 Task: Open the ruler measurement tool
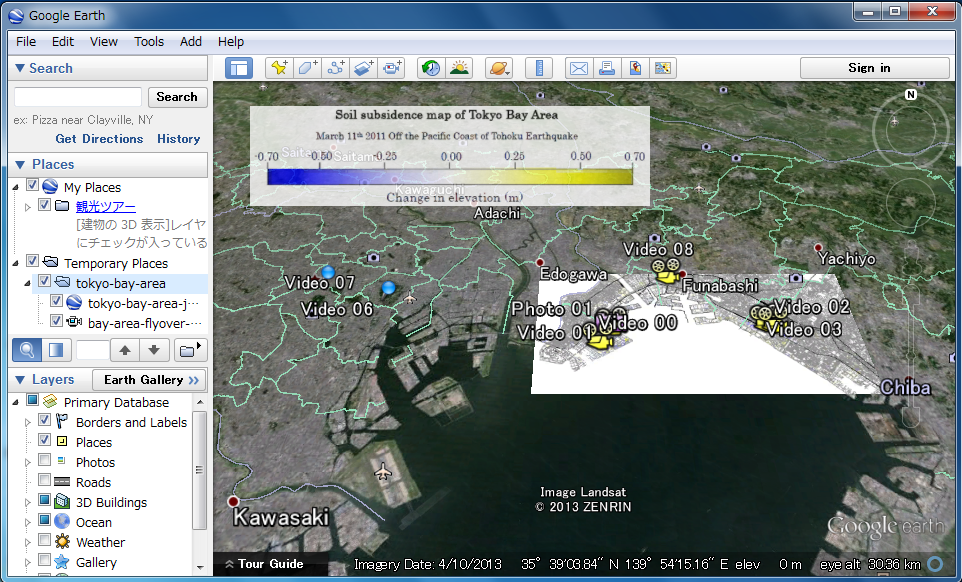coord(539,68)
